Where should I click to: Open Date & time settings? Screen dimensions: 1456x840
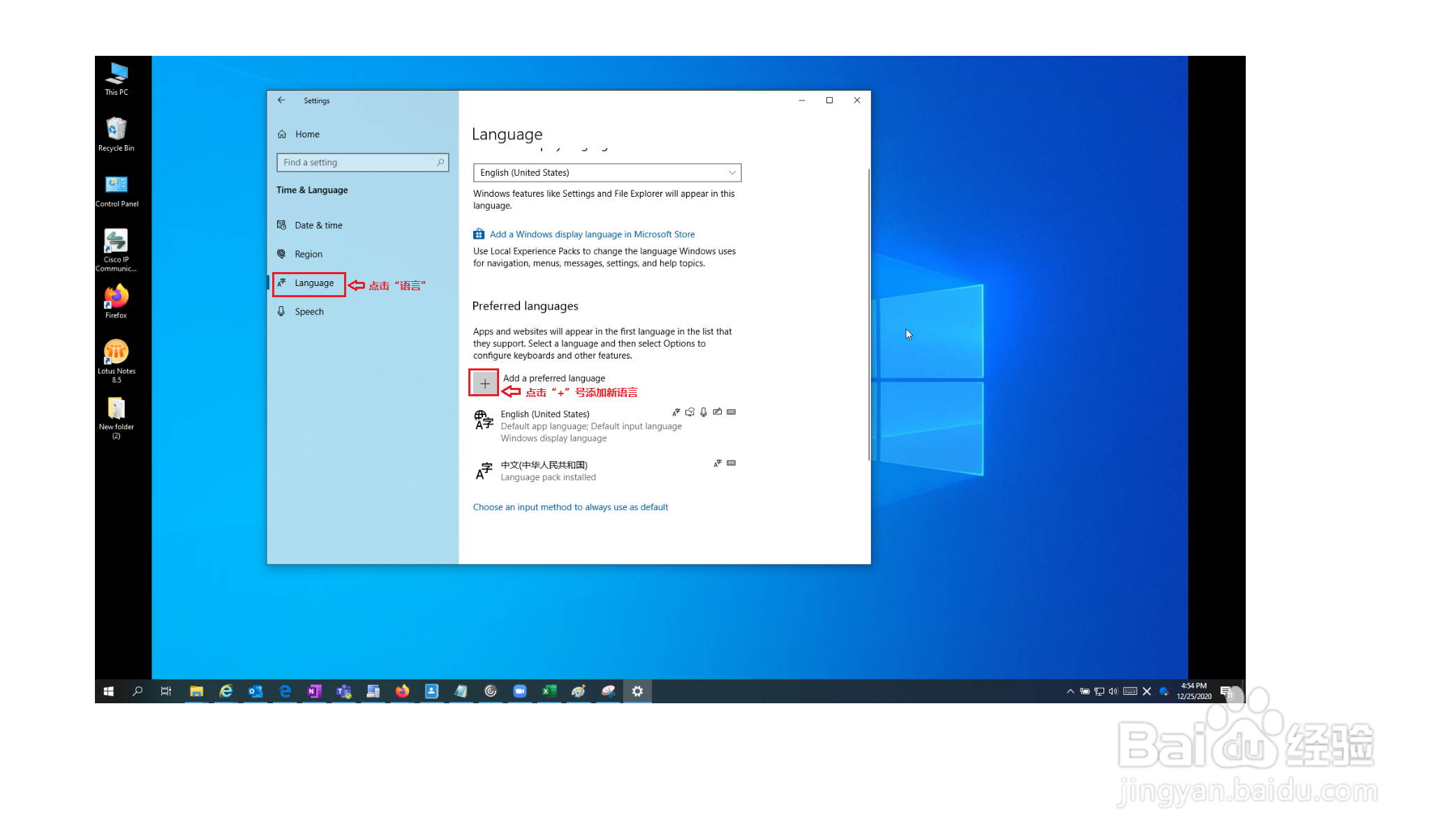310,225
